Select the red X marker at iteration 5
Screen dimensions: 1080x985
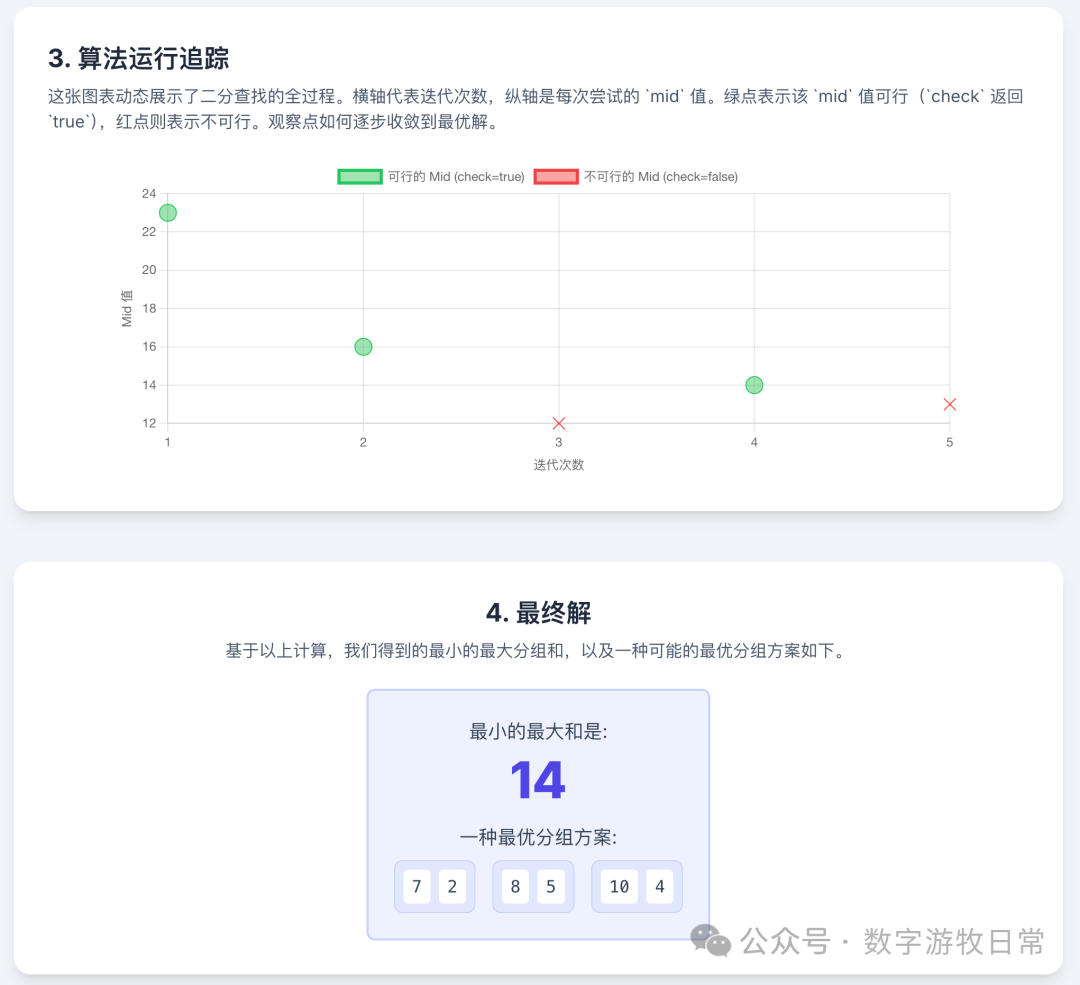[x=949, y=404]
